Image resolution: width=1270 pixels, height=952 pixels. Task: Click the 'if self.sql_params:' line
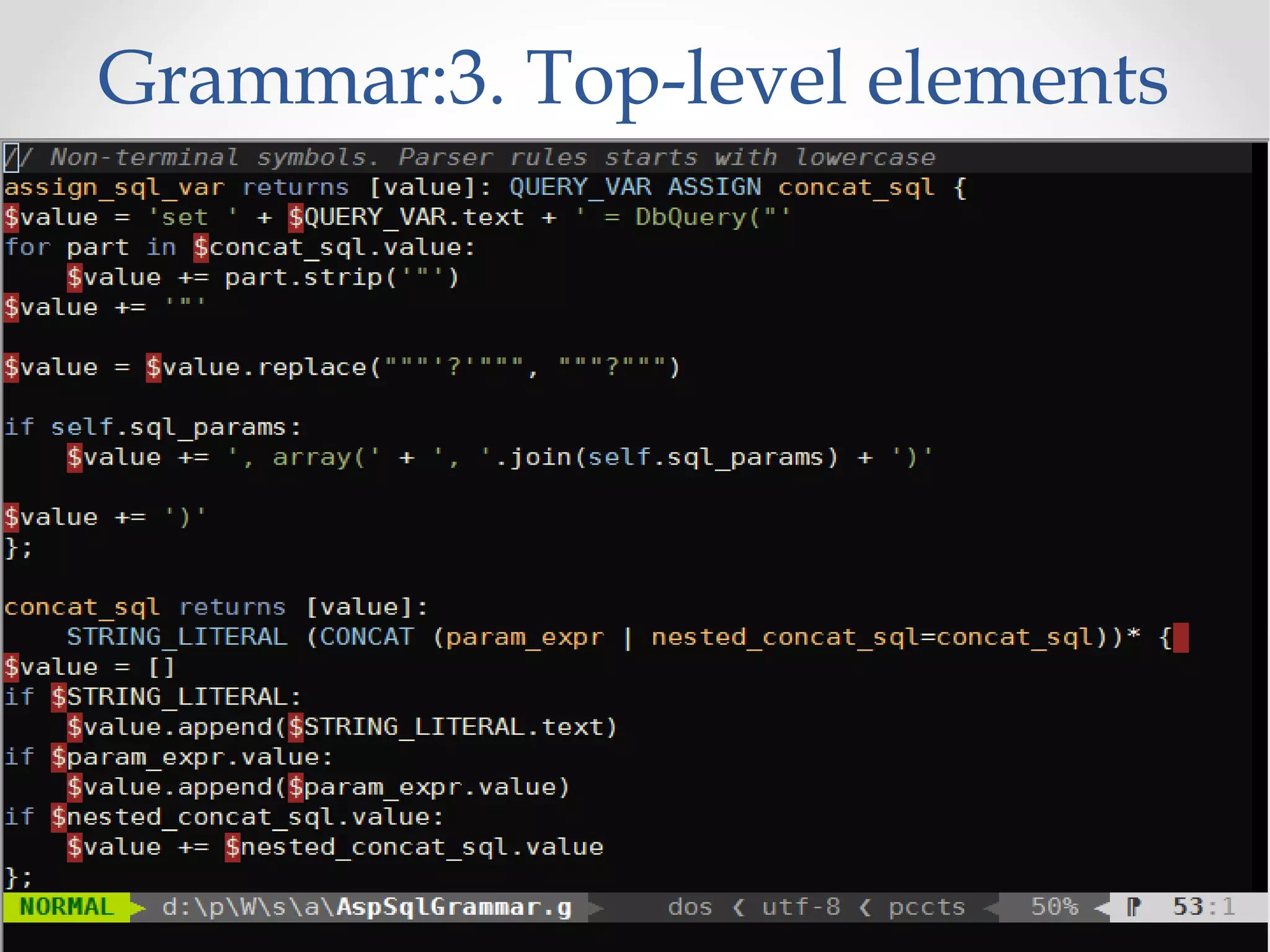153,427
